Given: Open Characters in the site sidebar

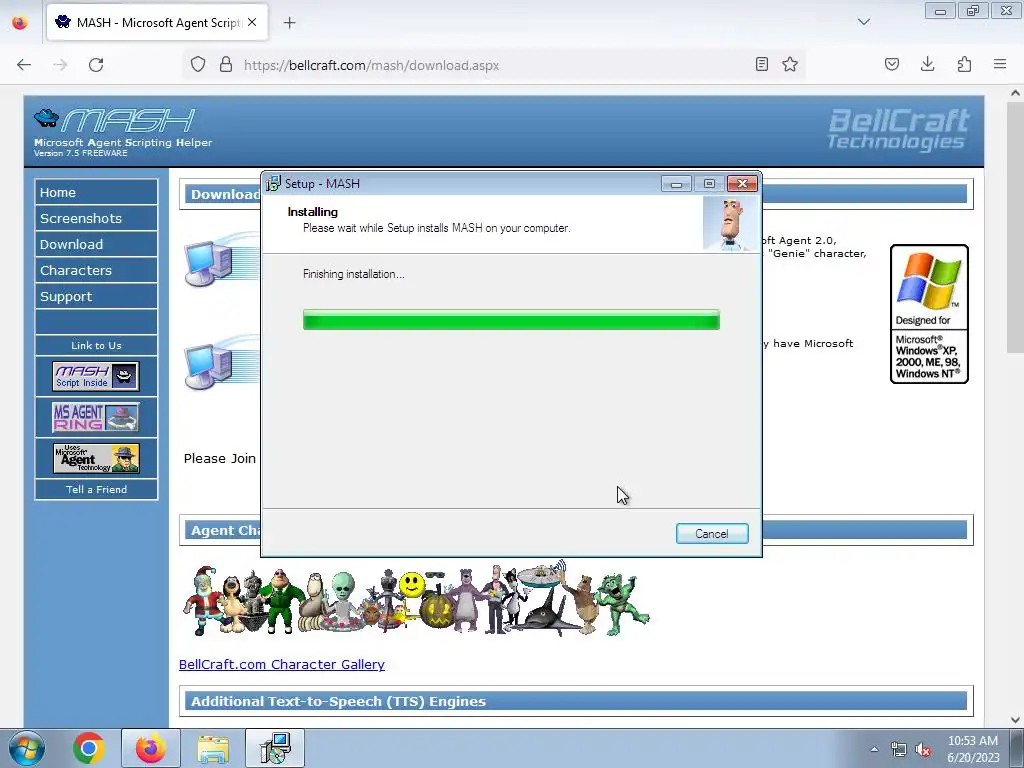Looking at the screenshot, I should (96, 270).
